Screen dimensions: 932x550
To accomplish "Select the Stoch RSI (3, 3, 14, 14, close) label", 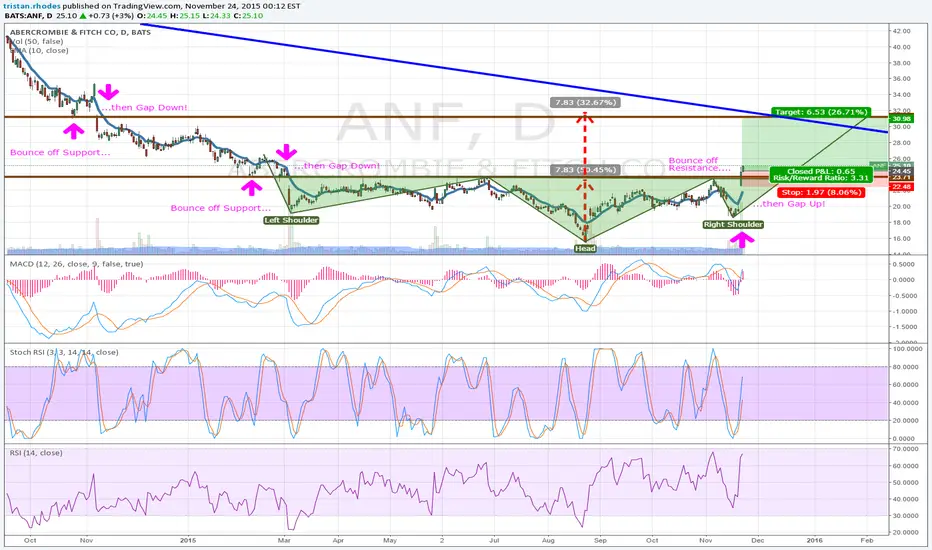I will coord(64,352).
